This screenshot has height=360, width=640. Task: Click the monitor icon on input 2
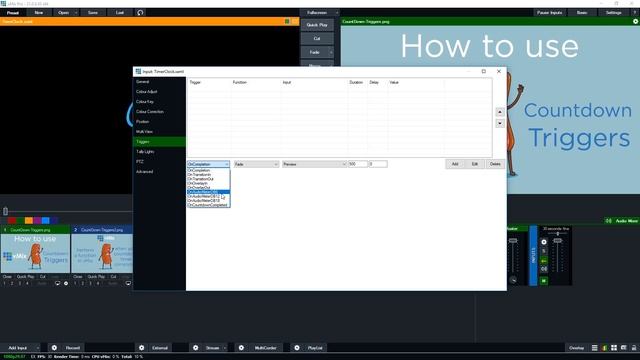point(128,283)
